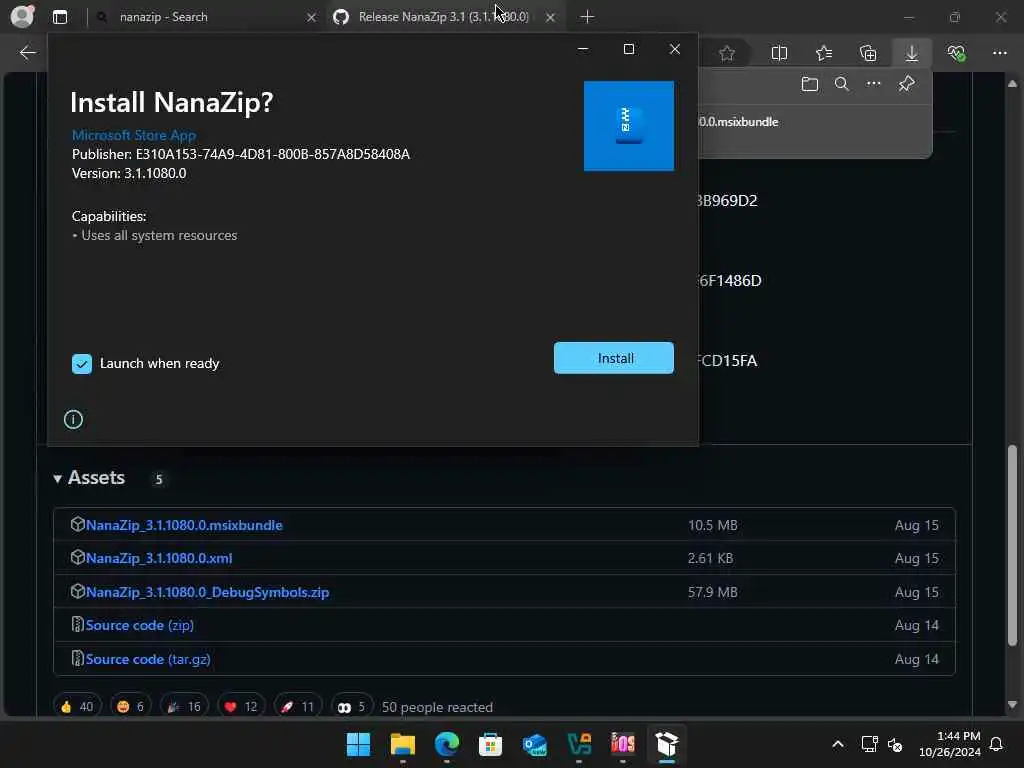1024x768 pixels.
Task: Click the eyes reaction with 5
Action: tap(351, 707)
